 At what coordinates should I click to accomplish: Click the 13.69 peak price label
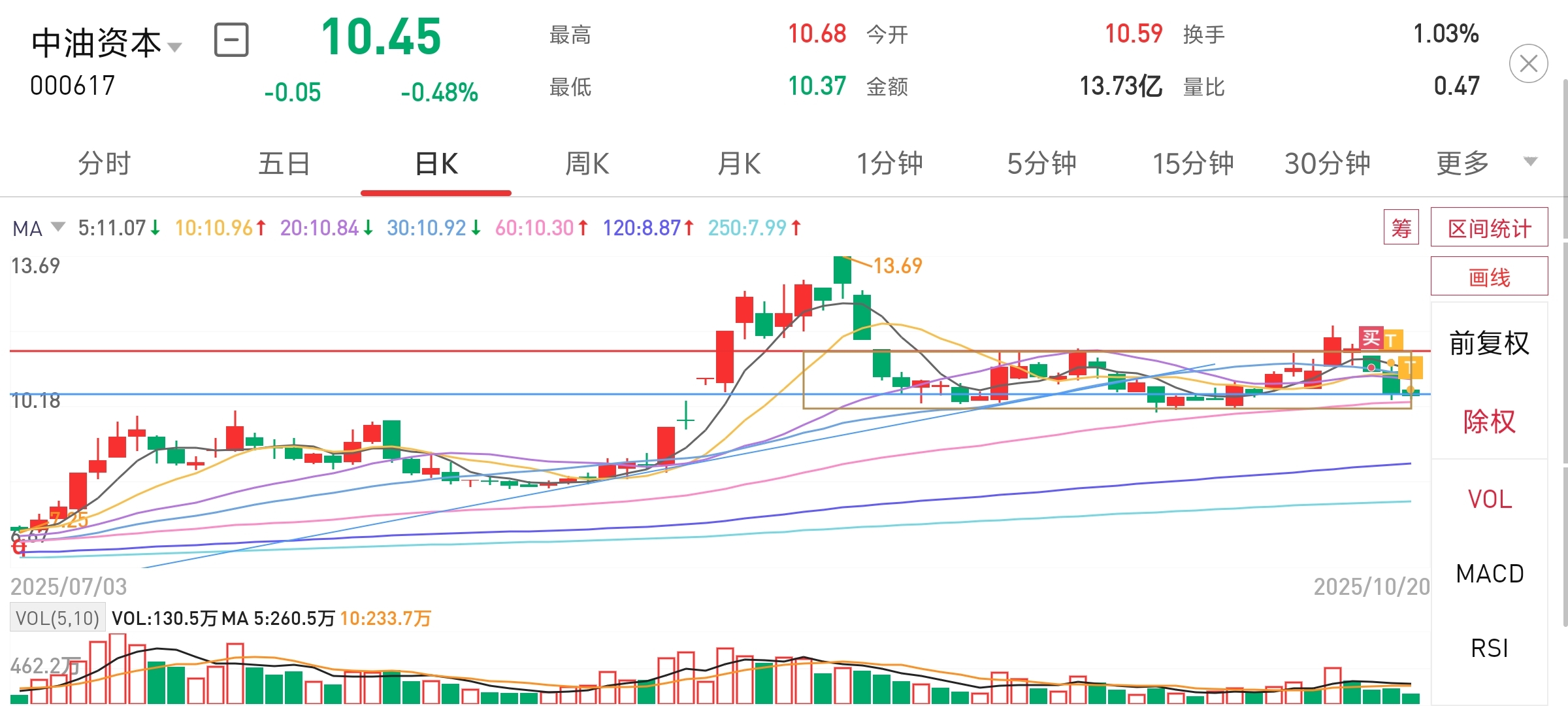tap(897, 266)
